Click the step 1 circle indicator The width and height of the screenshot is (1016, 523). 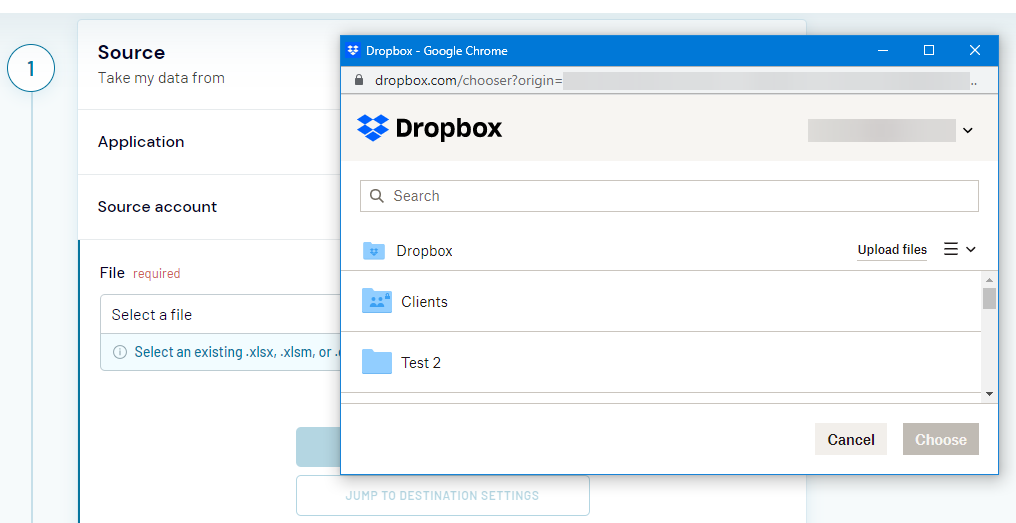coord(31,68)
